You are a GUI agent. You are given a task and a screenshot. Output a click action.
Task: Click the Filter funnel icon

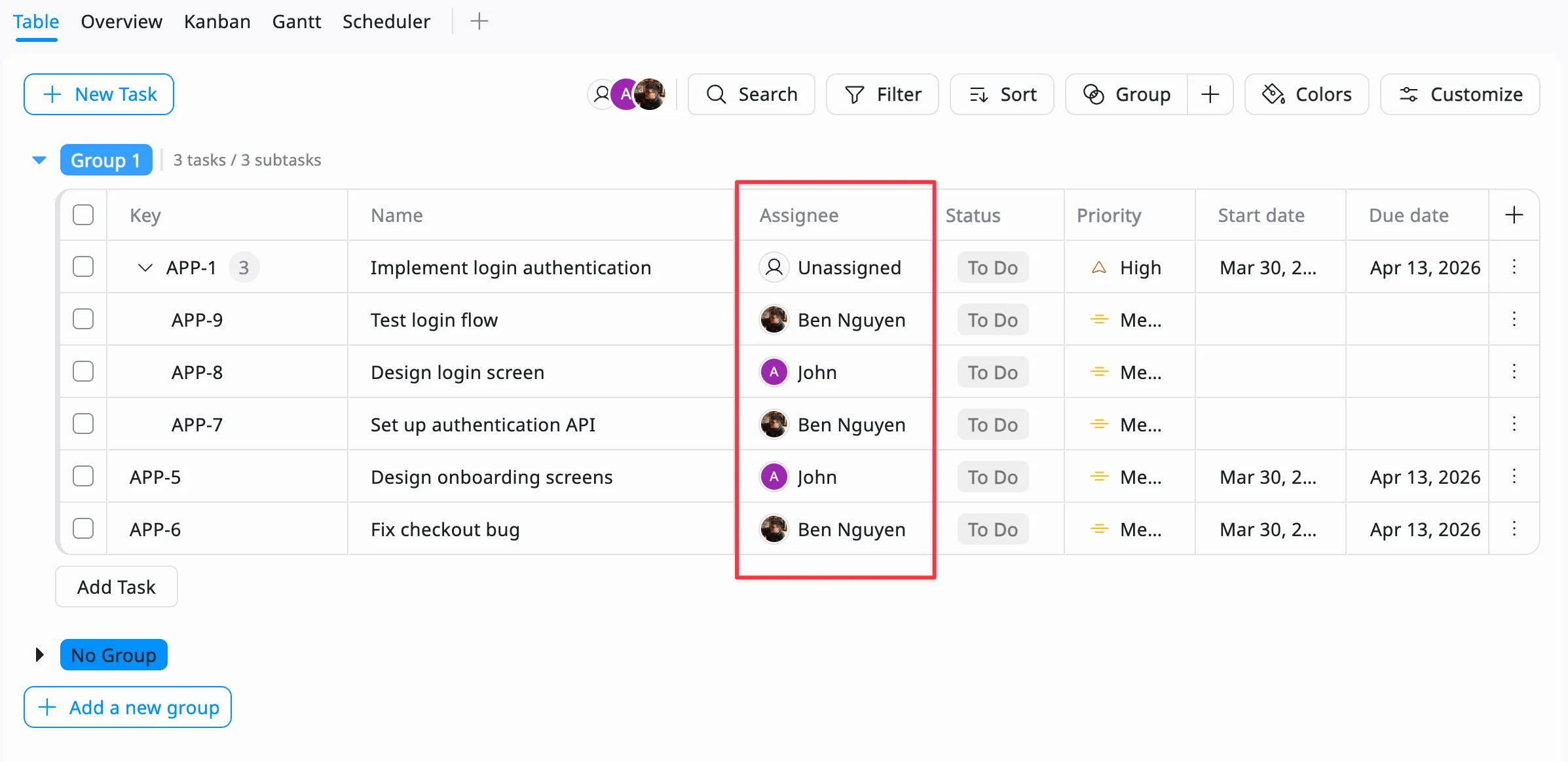(854, 95)
